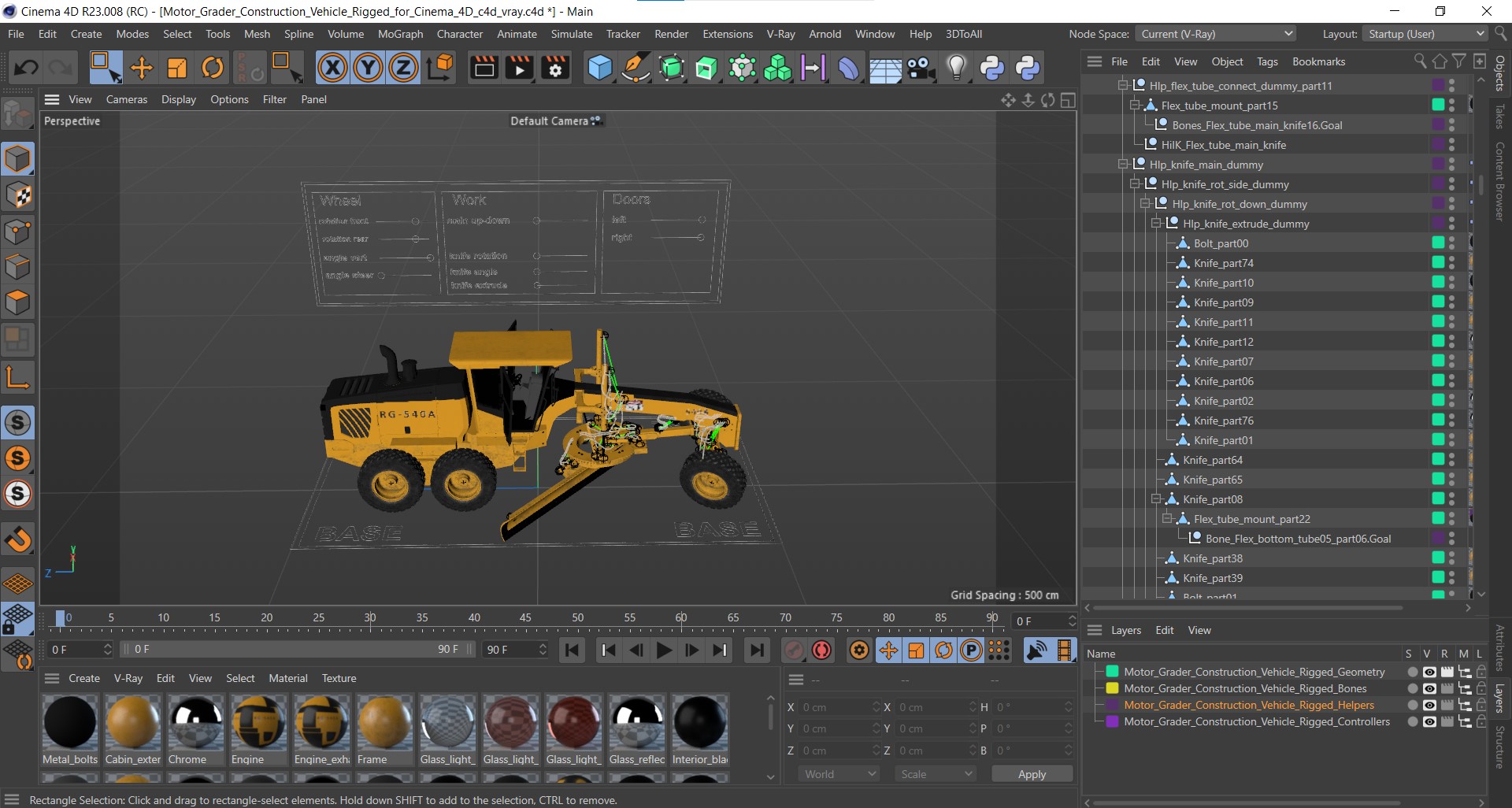Screen dimensions: 1512x808
Task: Switch to Points mode
Action: point(17,232)
